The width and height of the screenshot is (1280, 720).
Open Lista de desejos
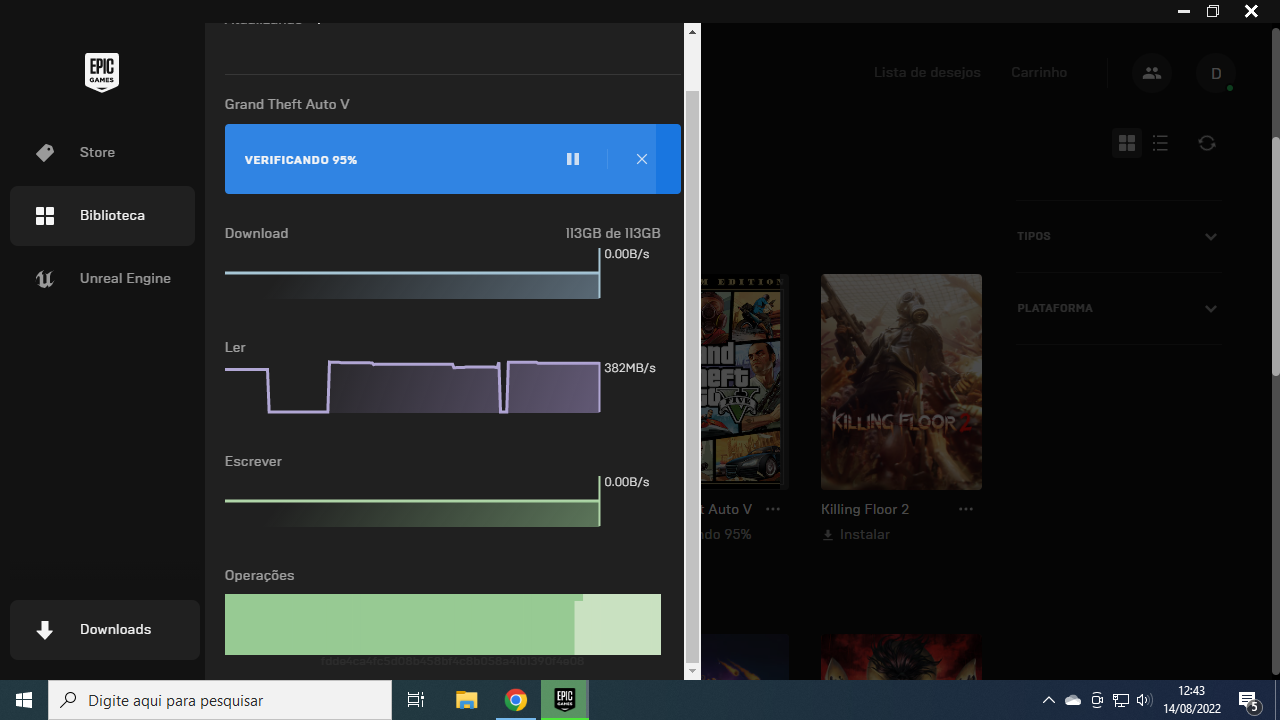[927, 72]
